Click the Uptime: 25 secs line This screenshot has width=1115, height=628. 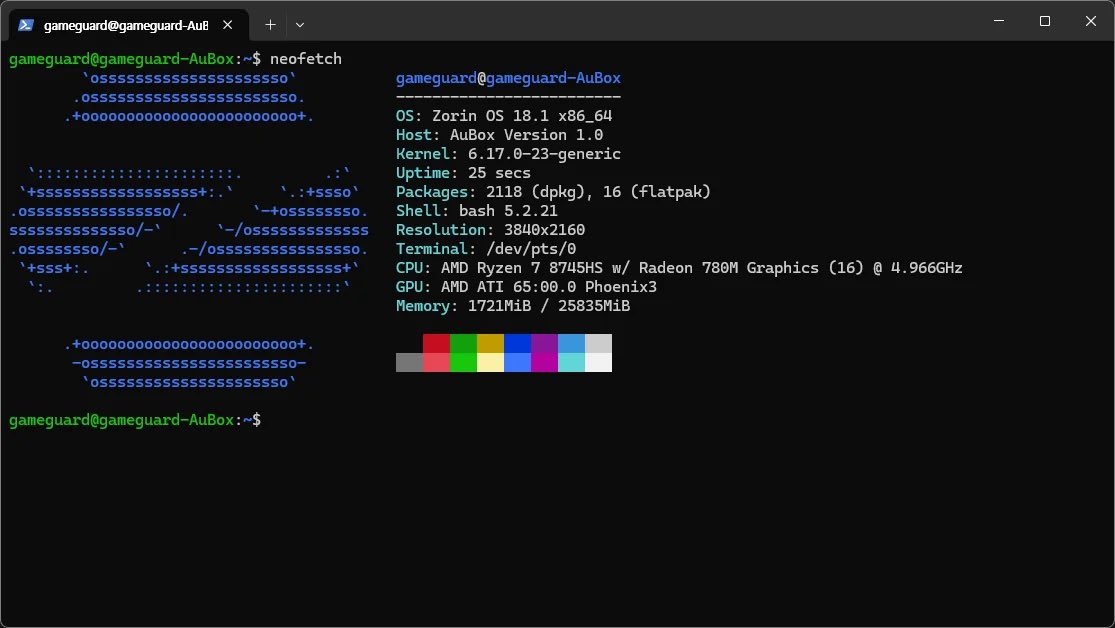463,173
